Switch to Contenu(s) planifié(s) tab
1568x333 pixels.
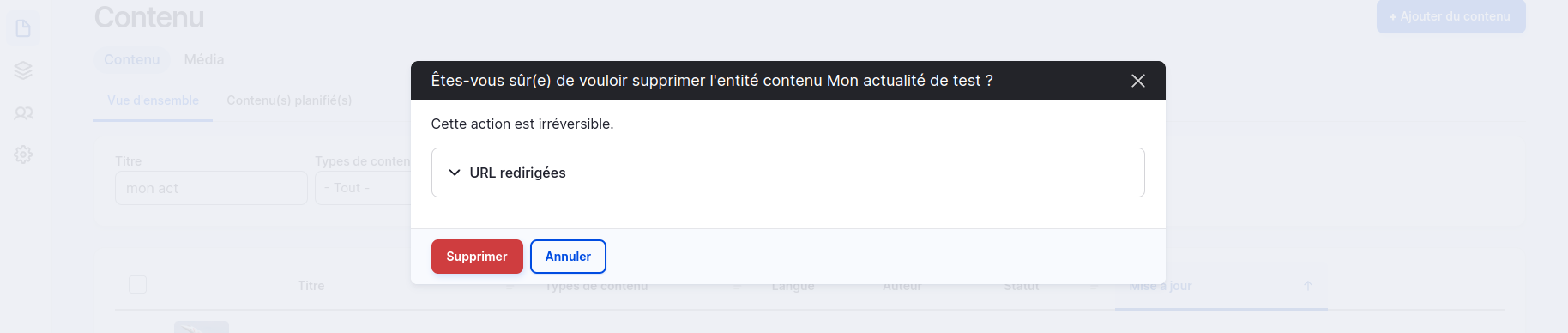pos(289,100)
